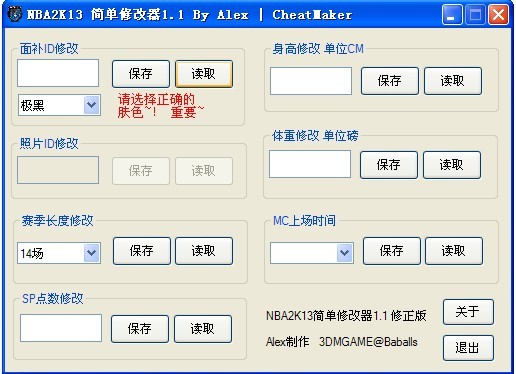Click 读取 in MC上场时间 group
516x374 pixels.
point(454,251)
